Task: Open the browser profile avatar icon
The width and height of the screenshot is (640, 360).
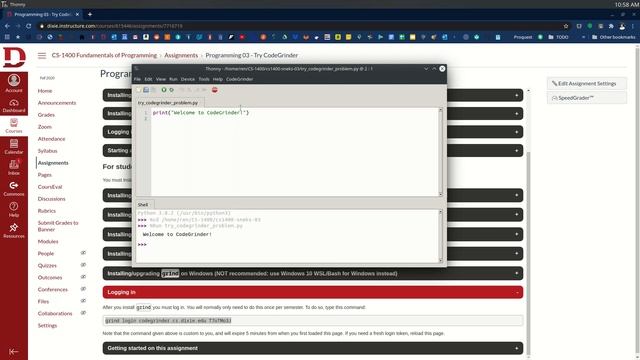Action: [x=622, y=26]
